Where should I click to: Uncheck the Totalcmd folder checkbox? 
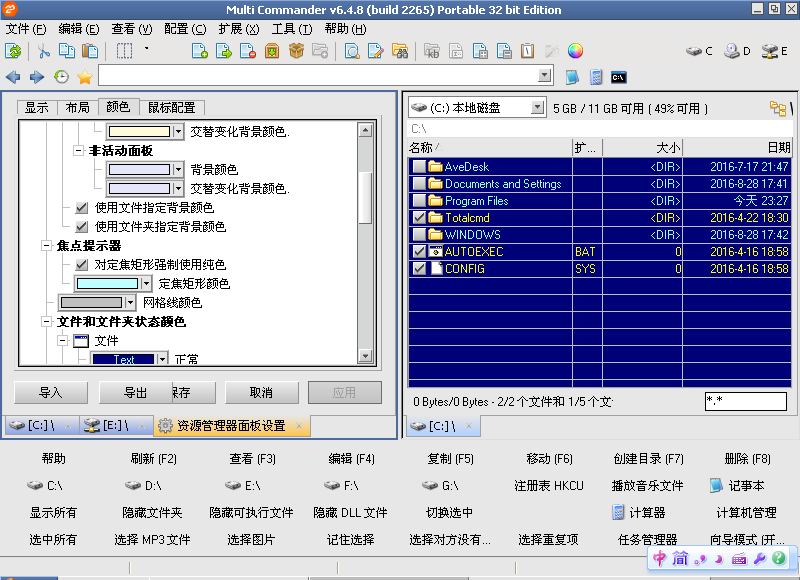[419, 218]
